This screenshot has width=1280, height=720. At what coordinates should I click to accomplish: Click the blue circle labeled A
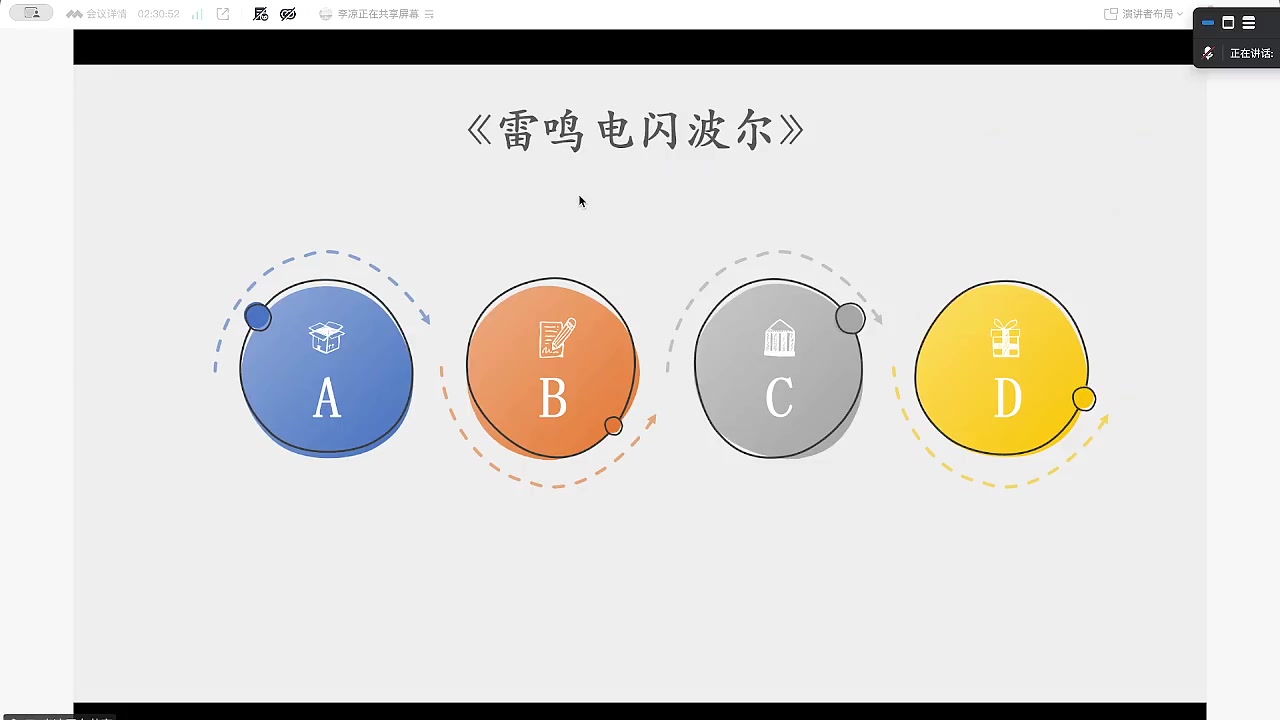click(326, 368)
